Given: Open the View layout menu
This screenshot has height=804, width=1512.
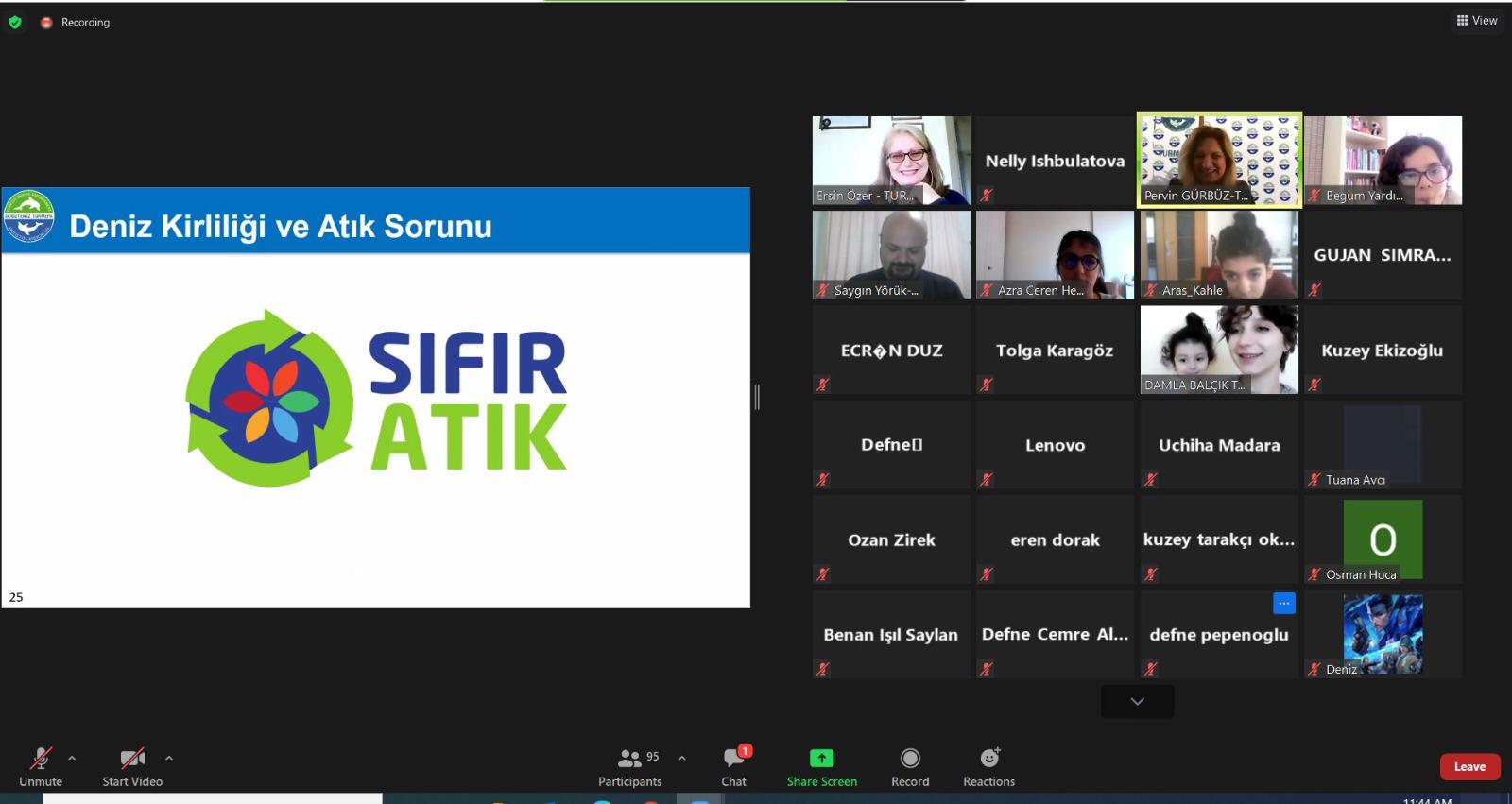Looking at the screenshot, I should (x=1476, y=20).
